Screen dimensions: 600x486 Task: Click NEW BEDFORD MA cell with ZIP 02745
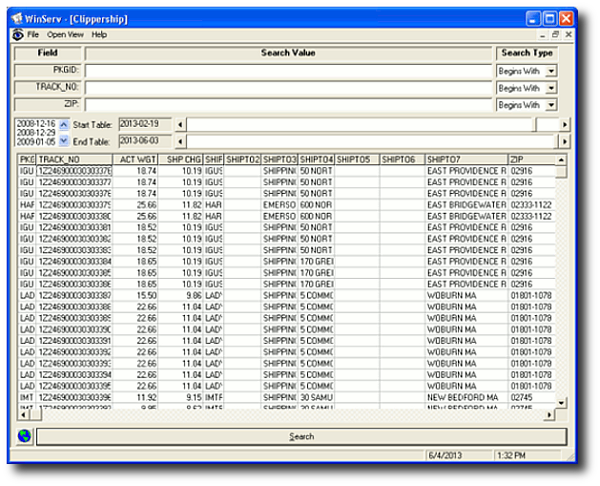pyautogui.click(x=466, y=397)
